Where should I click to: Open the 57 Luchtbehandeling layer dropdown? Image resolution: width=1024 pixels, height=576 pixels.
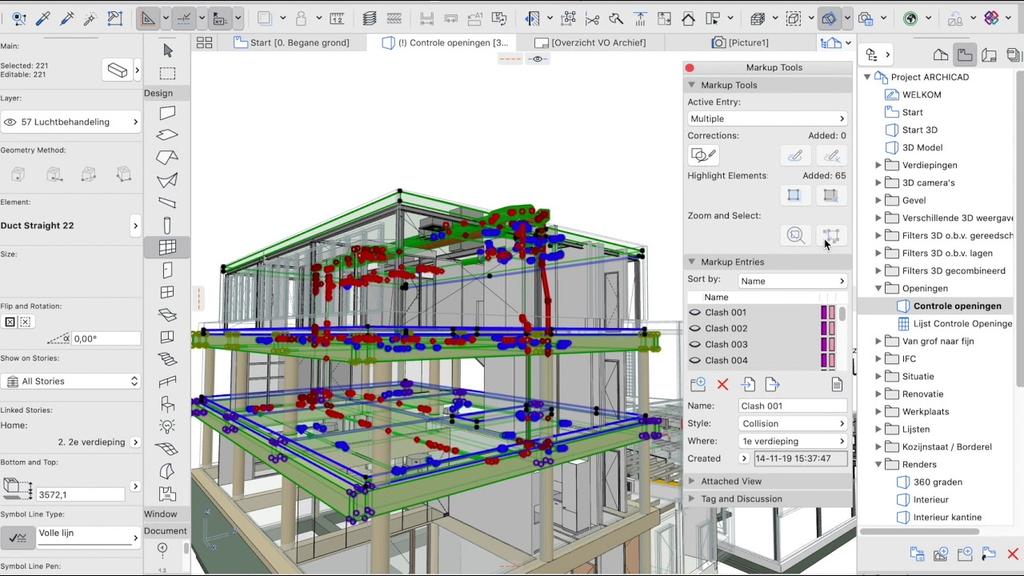(71, 121)
